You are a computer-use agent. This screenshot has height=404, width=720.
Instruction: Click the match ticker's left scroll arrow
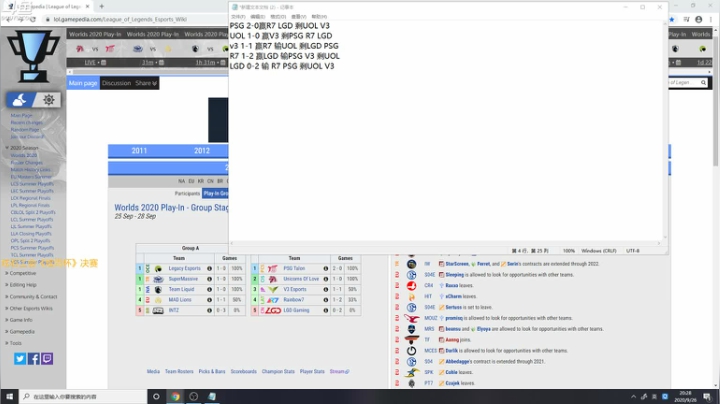[x=70, y=72]
